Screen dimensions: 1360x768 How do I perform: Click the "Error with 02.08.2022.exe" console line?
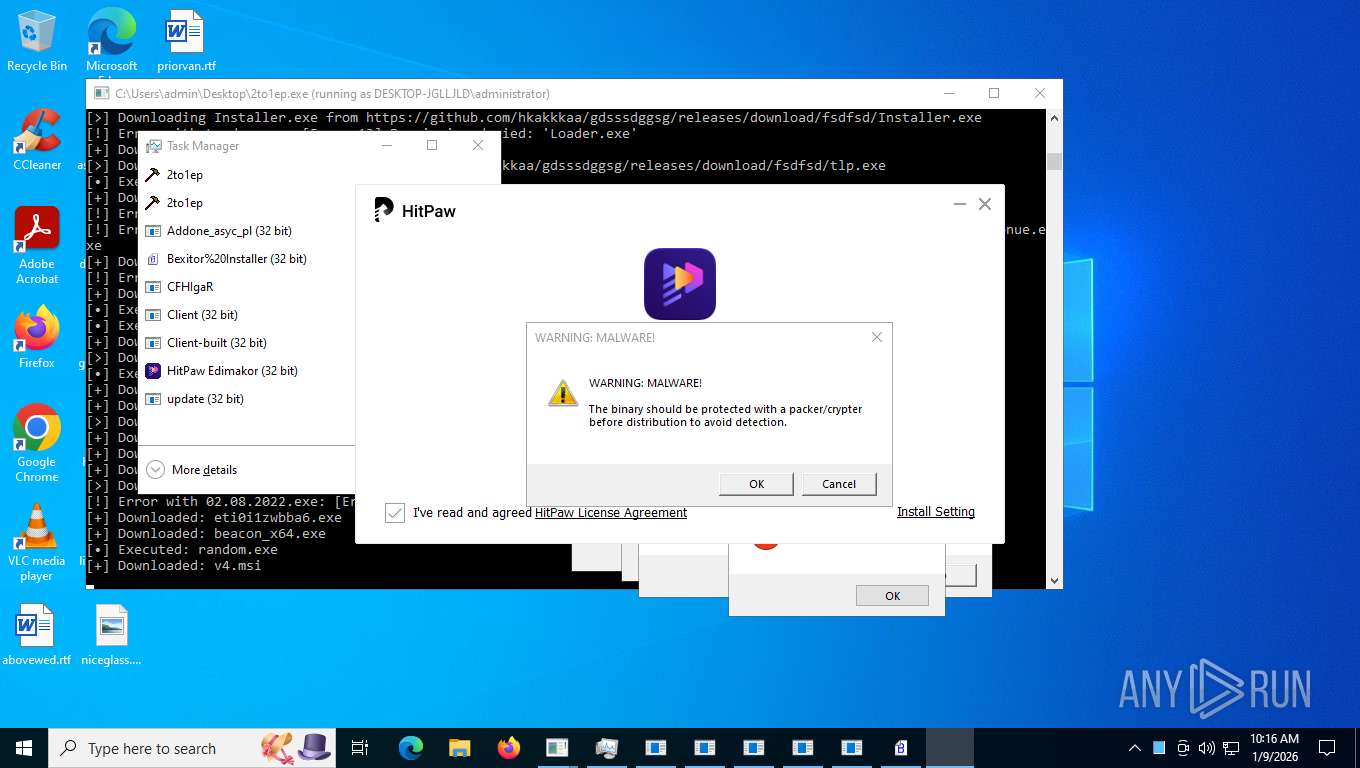tap(220, 502)
